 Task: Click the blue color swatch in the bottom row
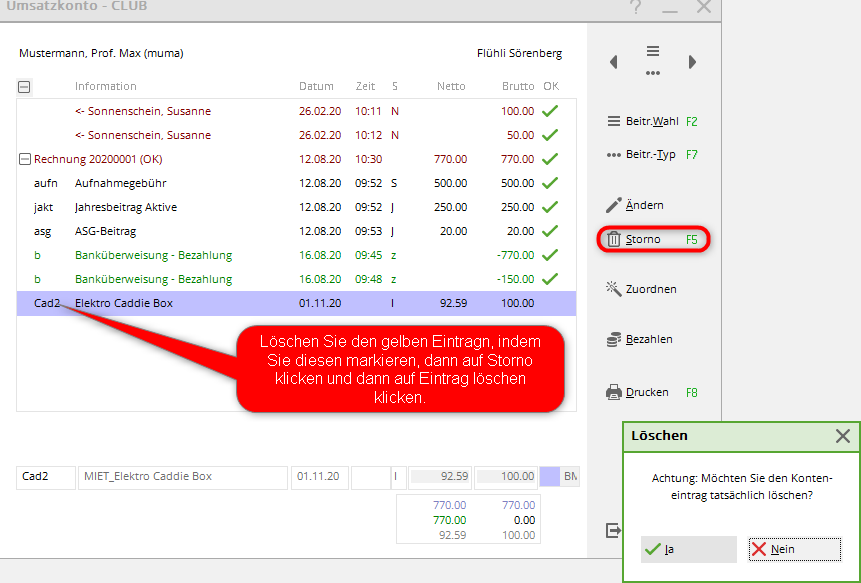pyautogui.click(x=549, y=477)
